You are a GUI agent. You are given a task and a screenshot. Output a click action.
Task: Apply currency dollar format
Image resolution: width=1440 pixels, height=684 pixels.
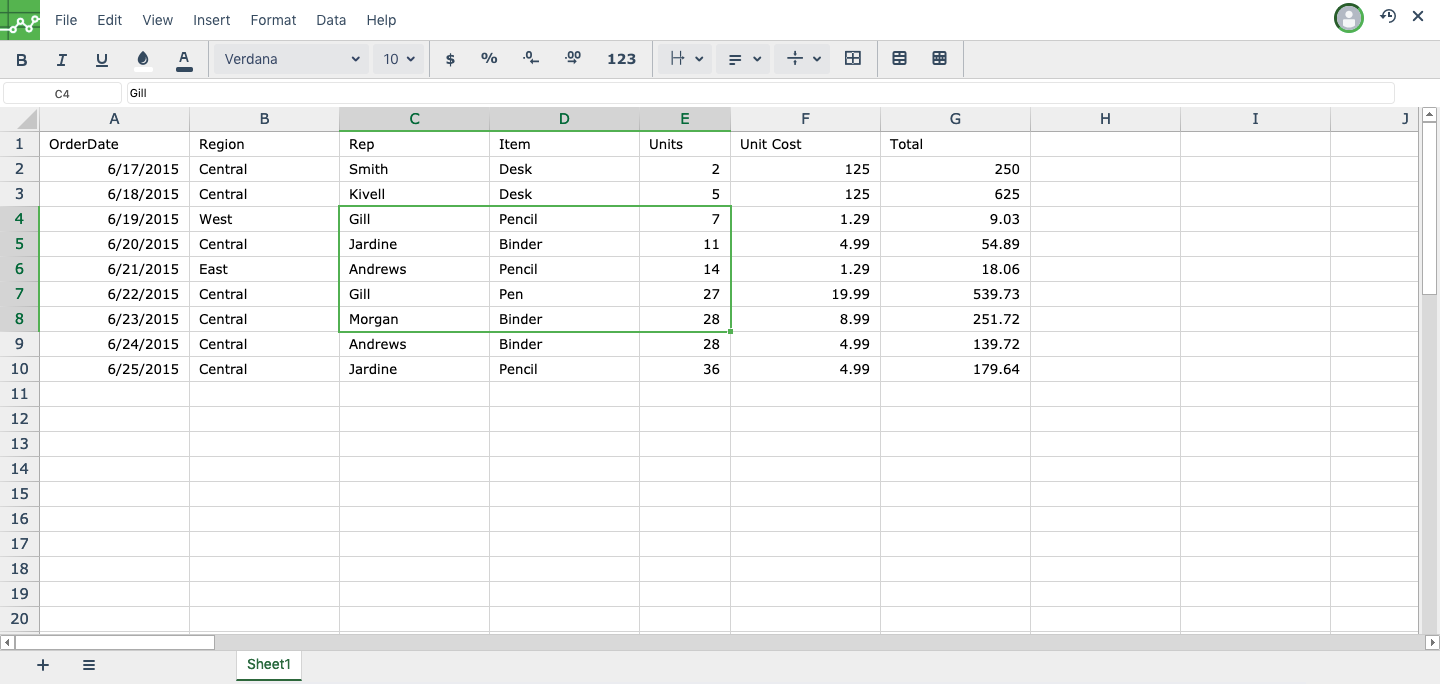point(450,60)
